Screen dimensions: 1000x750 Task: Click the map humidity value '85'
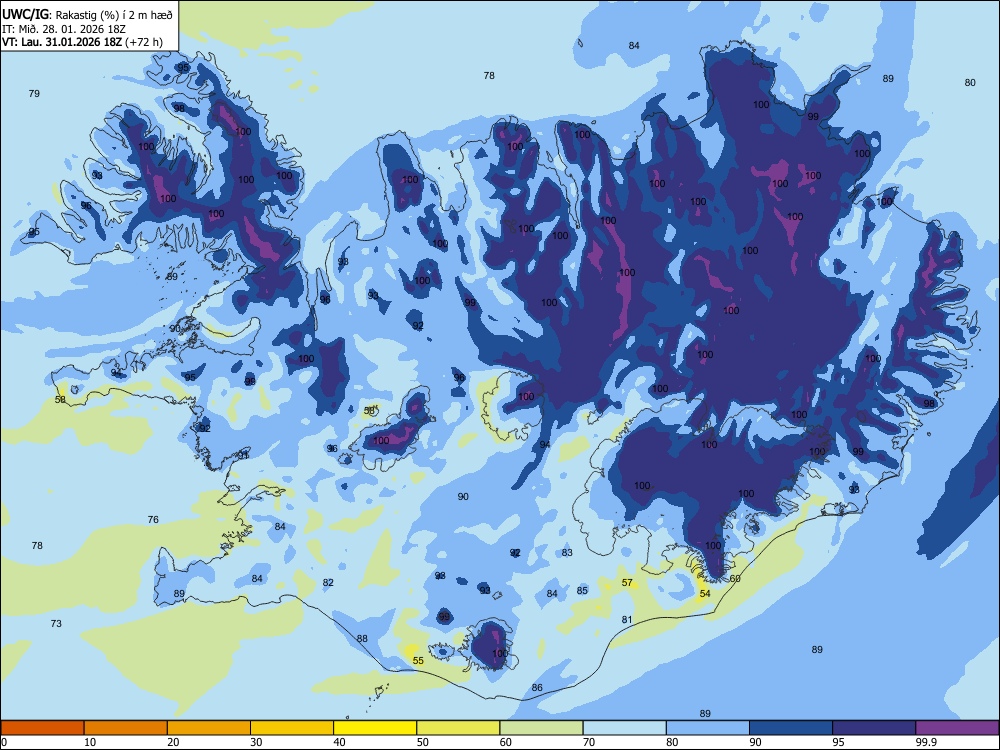click(582, 591)
